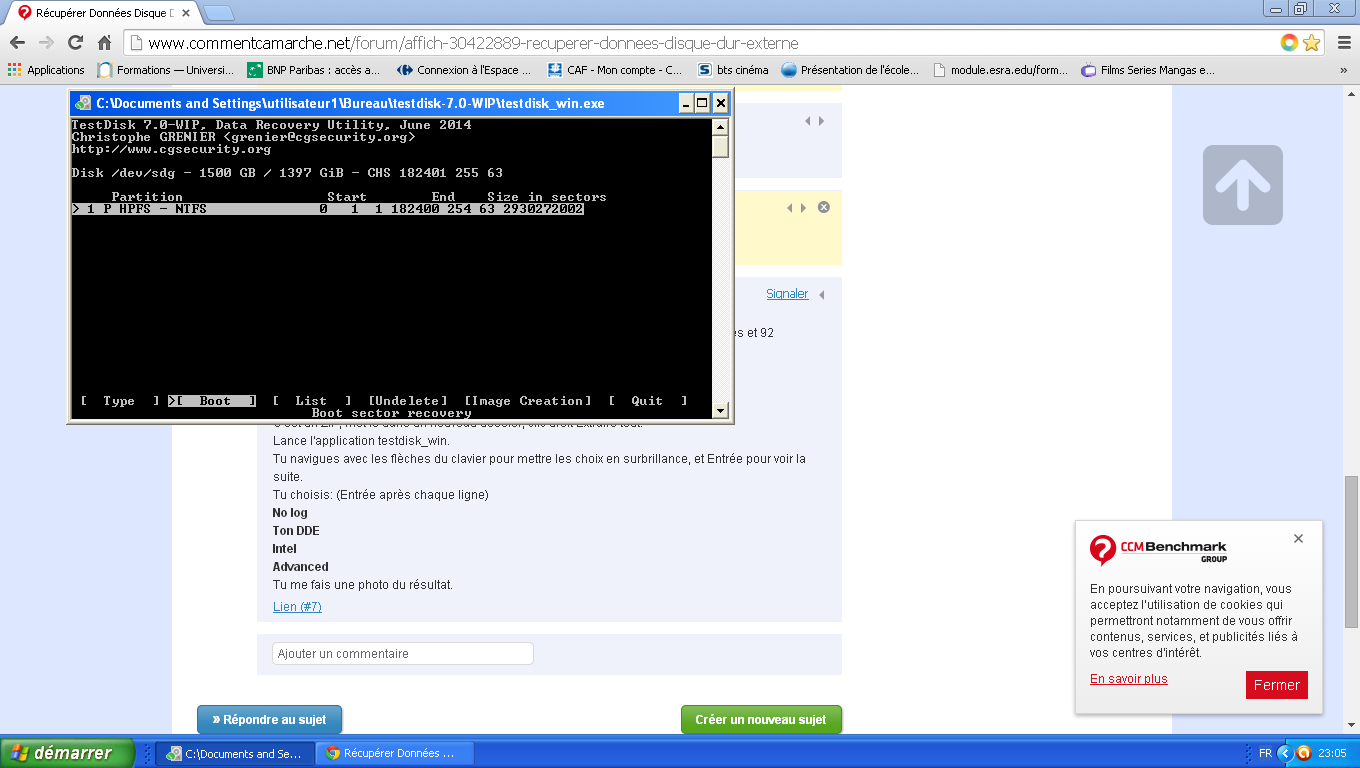Click the List option in TestDisk
This screenshot has height=768, width=1360.
(311, 401)
